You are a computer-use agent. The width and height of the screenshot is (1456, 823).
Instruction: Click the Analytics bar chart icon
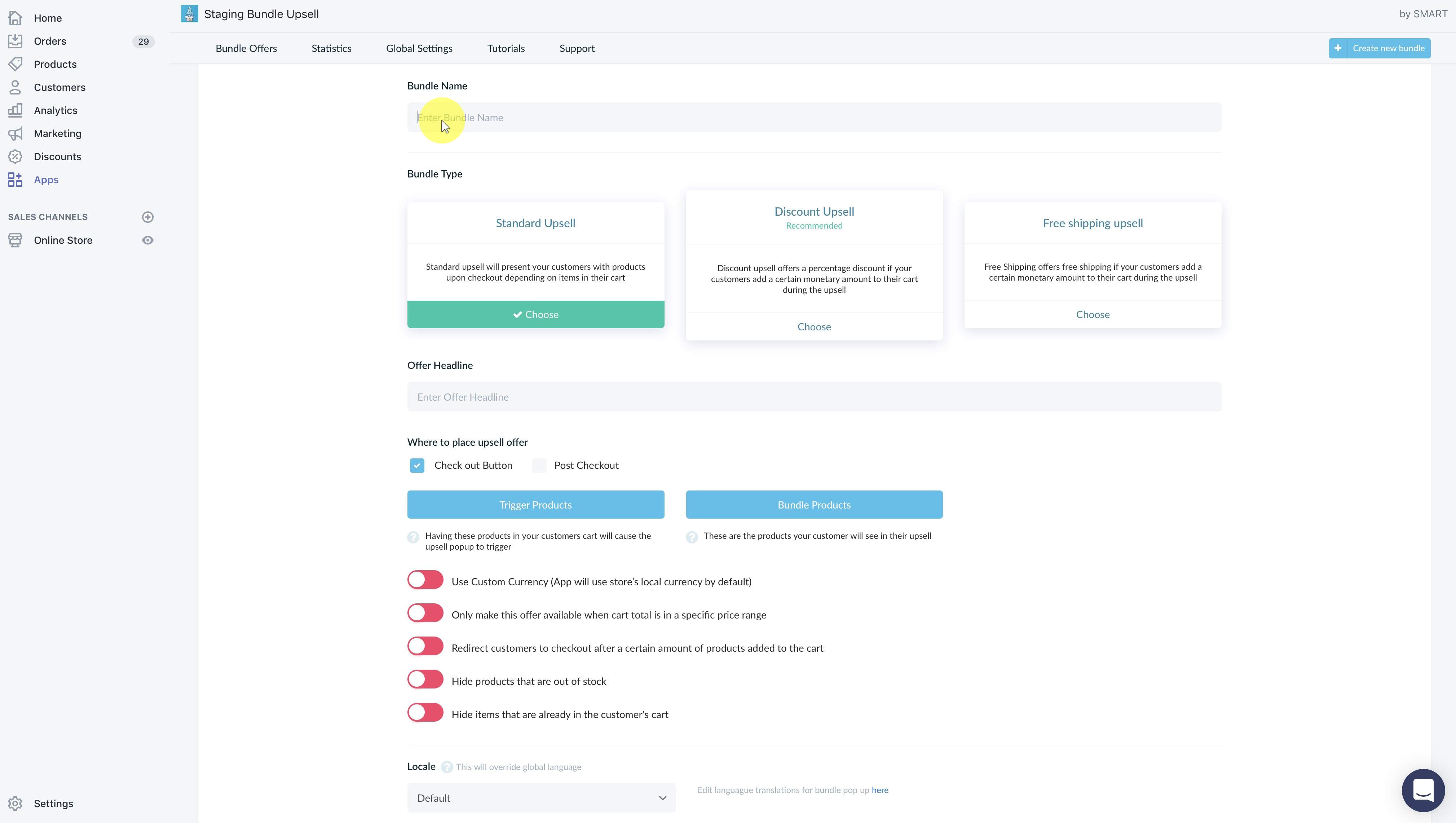pyautogui.click(x=15, y=110)
